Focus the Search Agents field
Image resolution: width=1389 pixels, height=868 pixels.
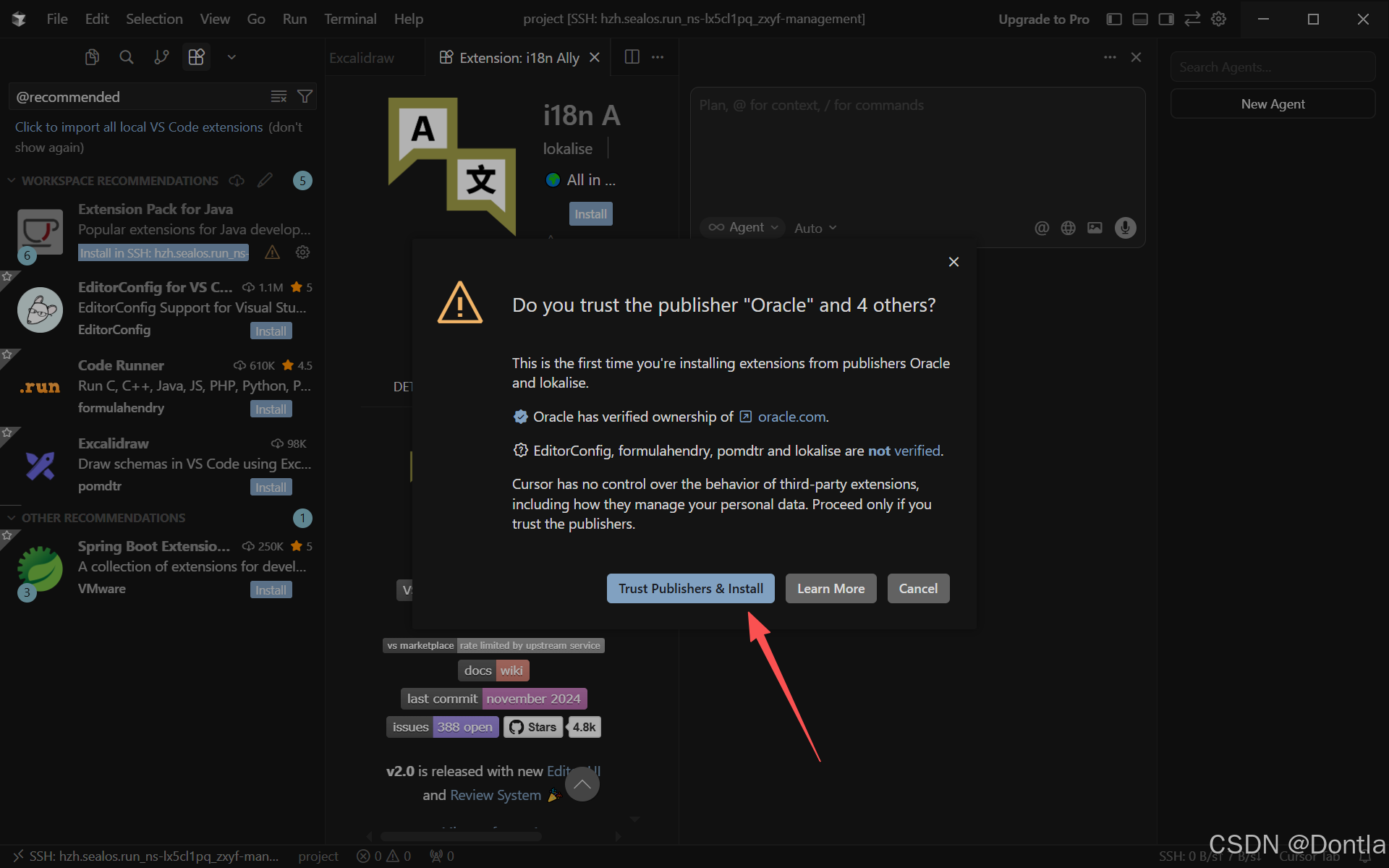coord(1273,67)
